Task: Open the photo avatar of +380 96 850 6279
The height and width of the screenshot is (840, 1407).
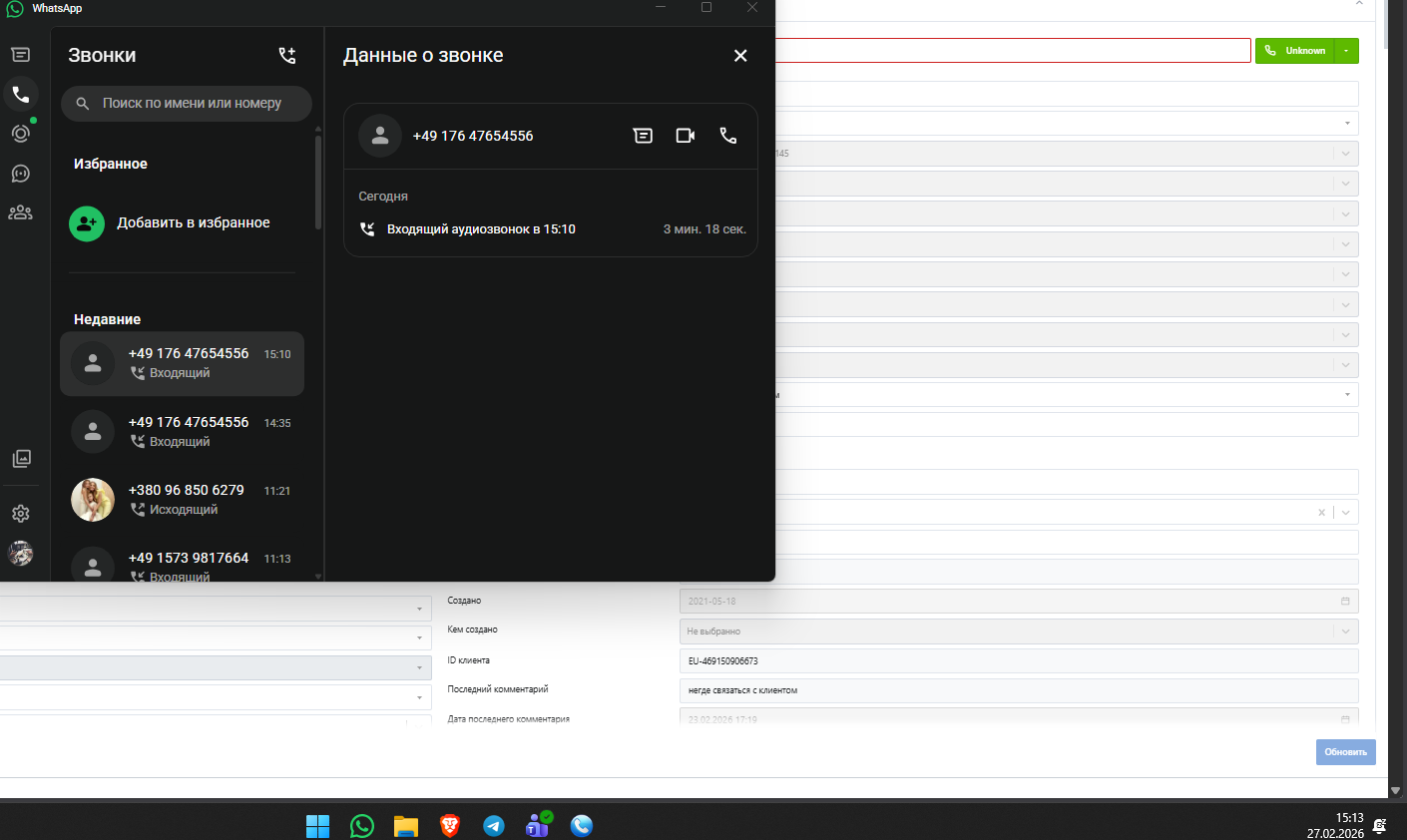Action: [x=93, y=500]
